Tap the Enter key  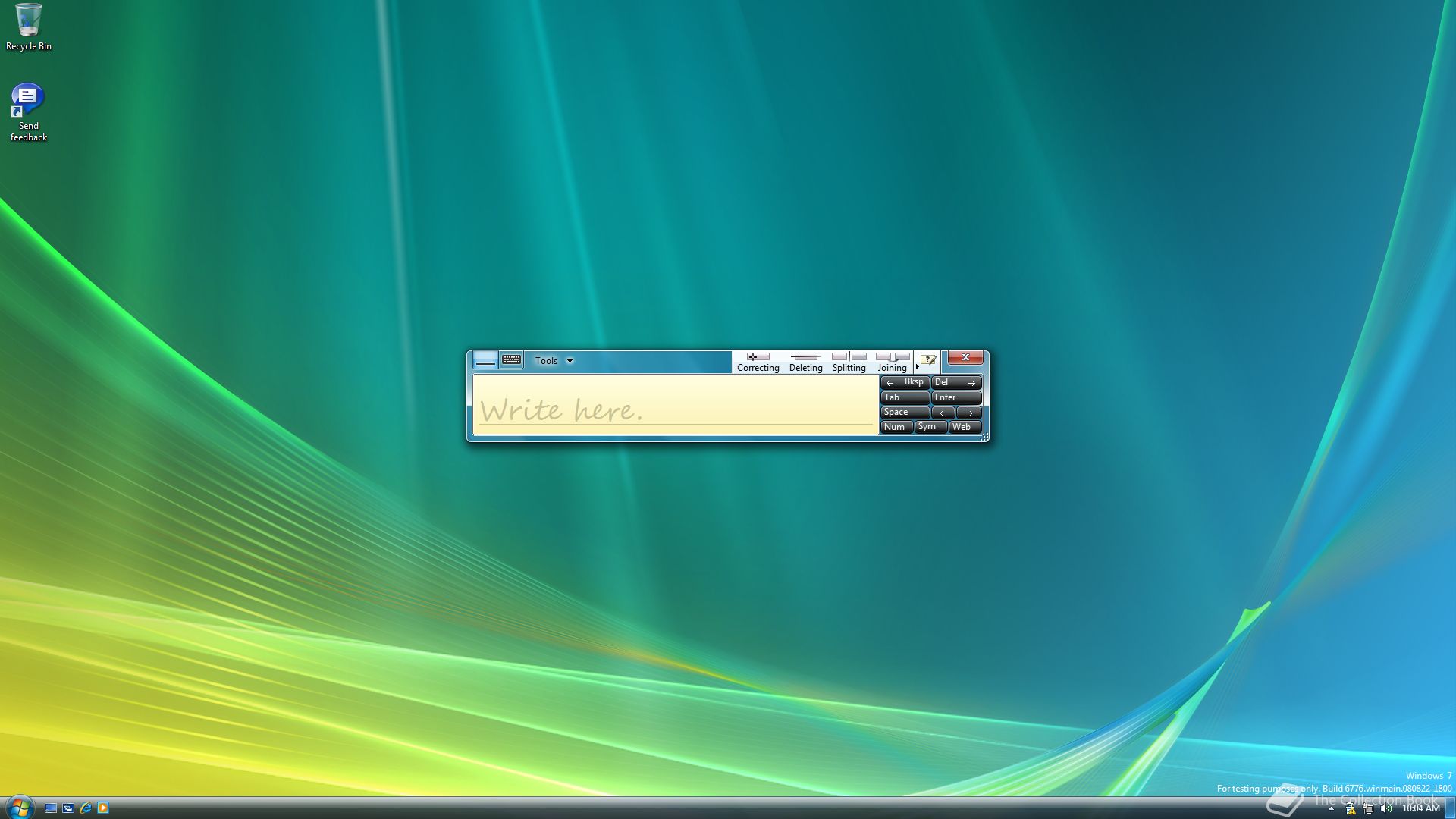(x=956, y=397)
